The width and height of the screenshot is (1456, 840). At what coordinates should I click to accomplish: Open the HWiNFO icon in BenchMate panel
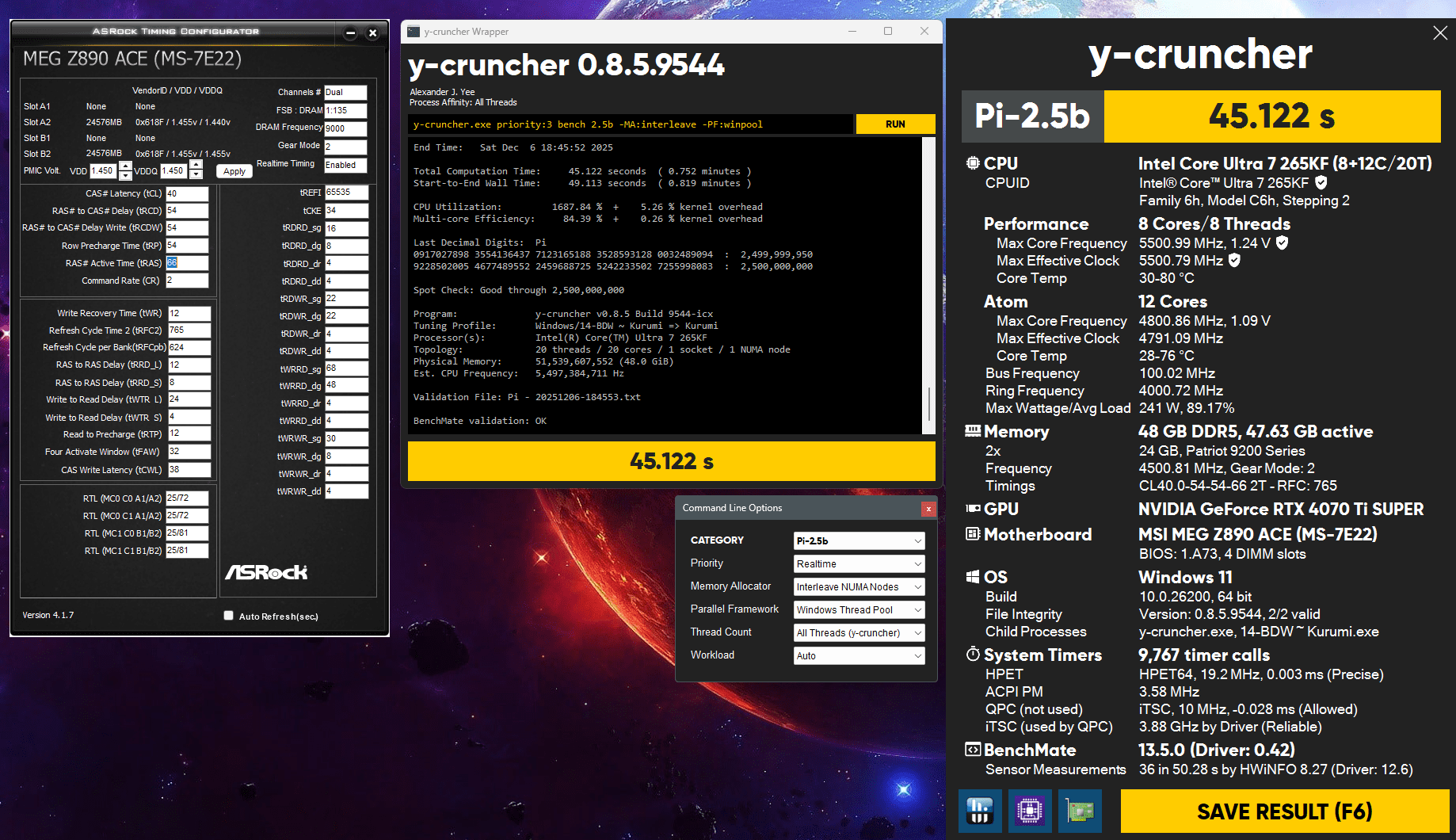point(979,811)
